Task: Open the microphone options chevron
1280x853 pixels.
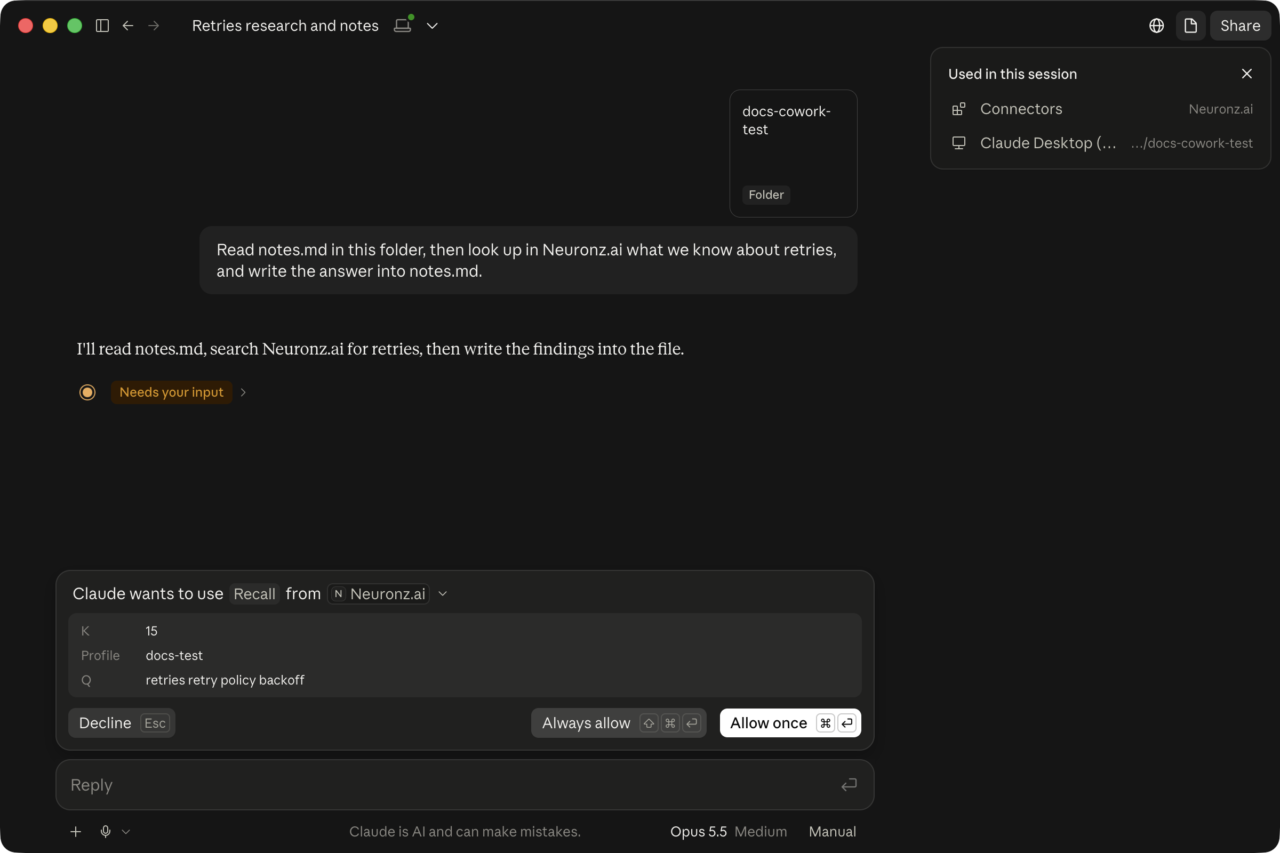Action: (126, 831)
